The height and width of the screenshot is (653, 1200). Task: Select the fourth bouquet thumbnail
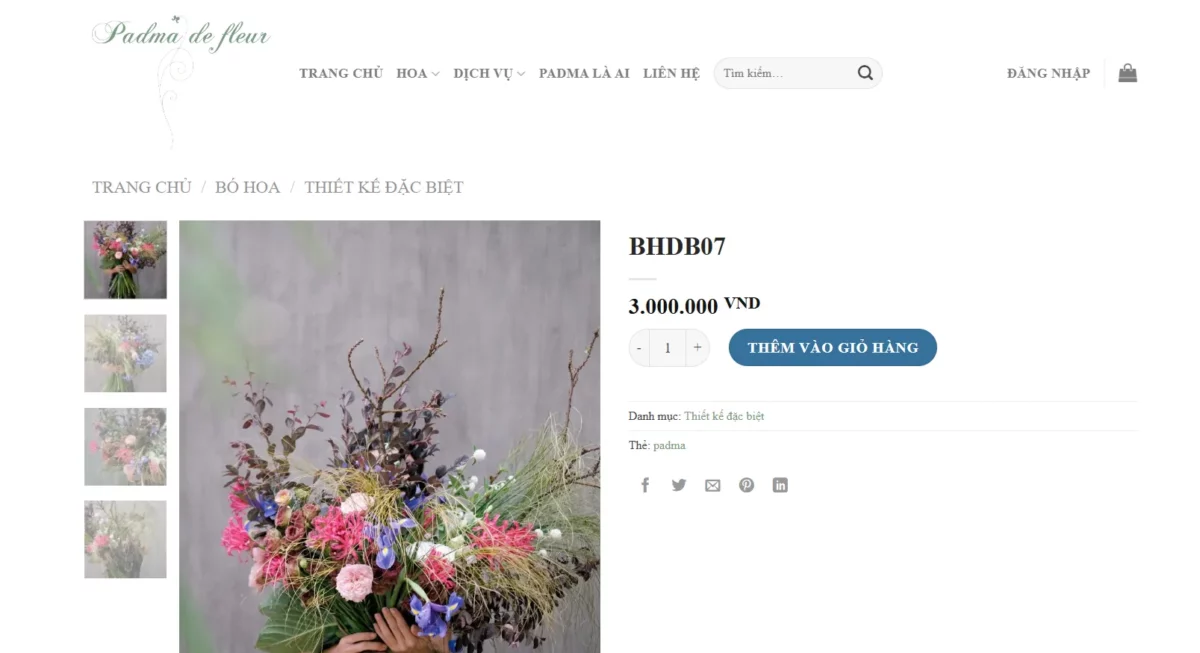tap(125, 539)
